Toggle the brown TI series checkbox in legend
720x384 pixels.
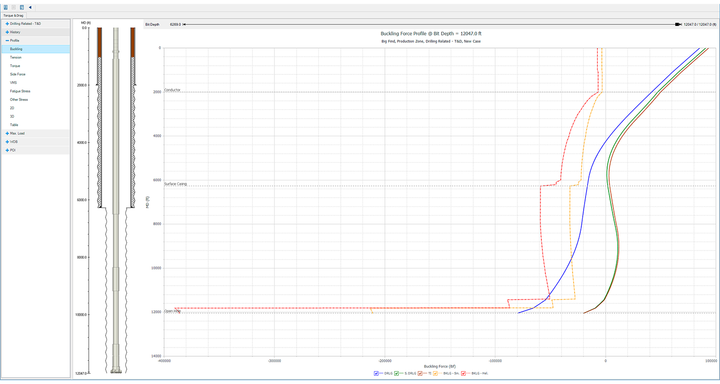tap(420, 373)
